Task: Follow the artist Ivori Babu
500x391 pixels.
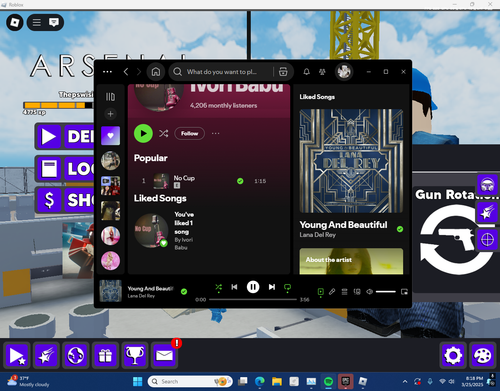Action: (189, 133)
